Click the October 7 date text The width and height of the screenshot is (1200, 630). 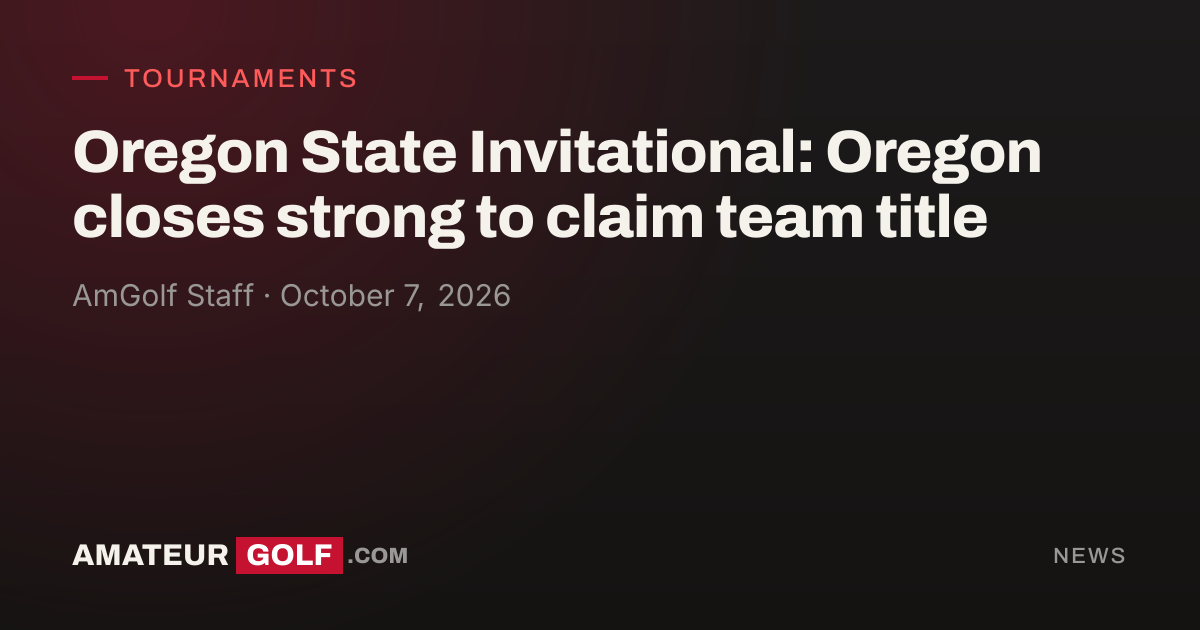(x=350, y=296)
